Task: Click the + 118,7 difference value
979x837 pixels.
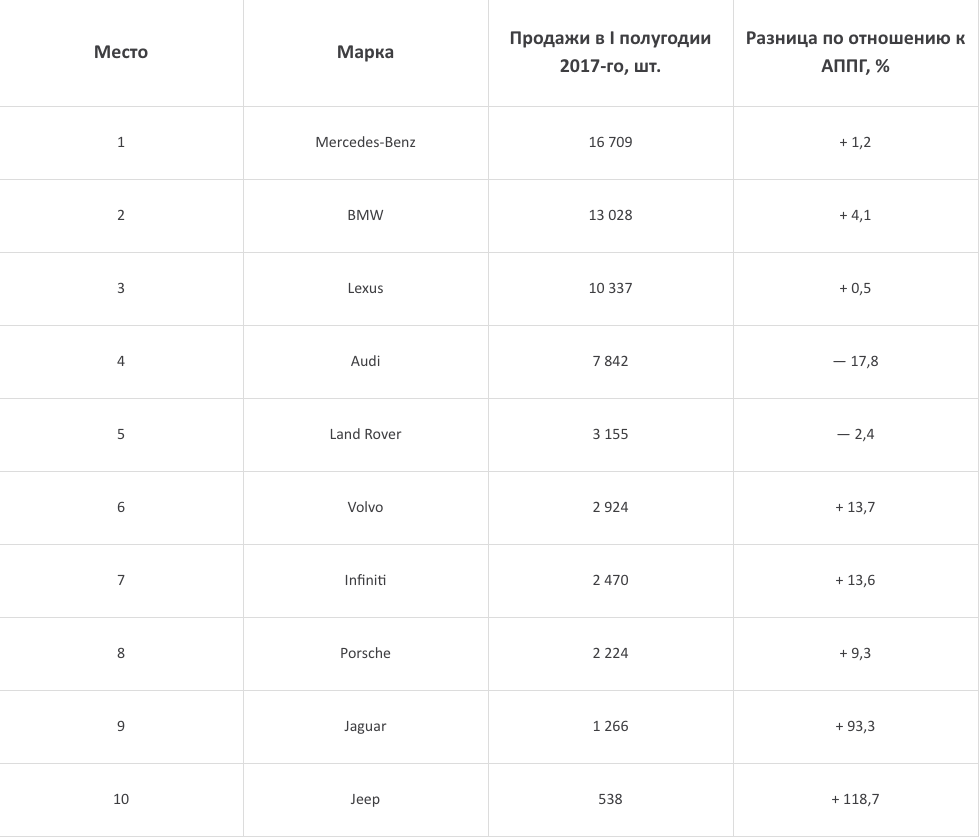Action: 855,799
